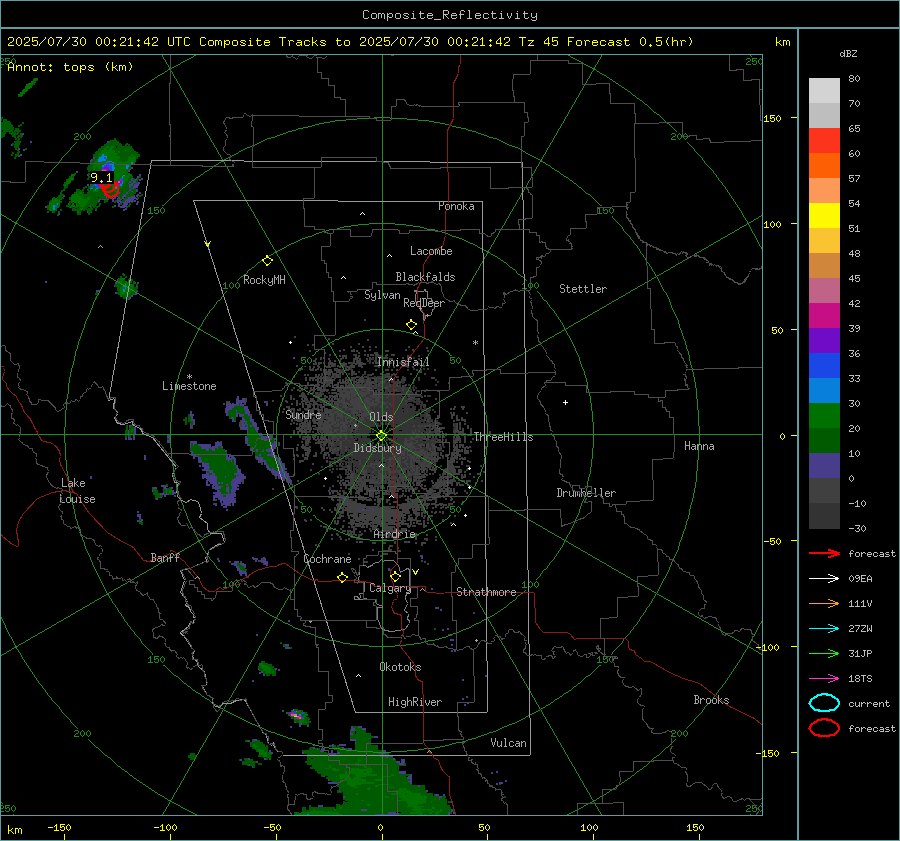Select the green 31JP track arrow
900x841 pixels.
tap(824, 653)
